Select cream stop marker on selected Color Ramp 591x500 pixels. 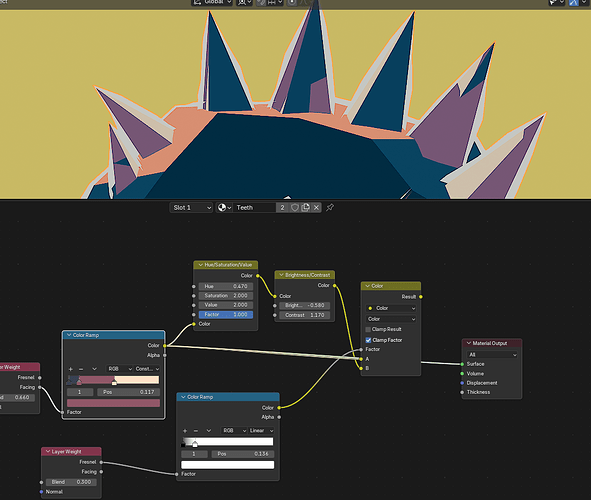coord(114,382)
